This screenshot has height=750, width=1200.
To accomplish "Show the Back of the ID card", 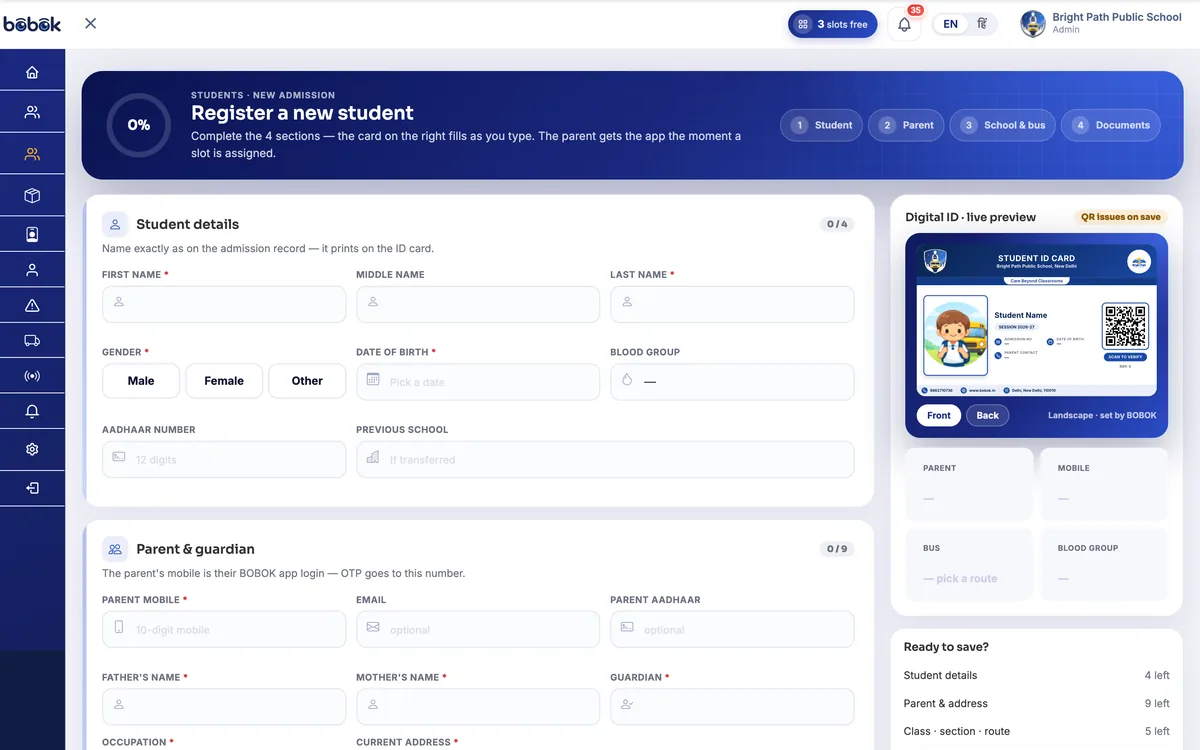I will point(987,415).
